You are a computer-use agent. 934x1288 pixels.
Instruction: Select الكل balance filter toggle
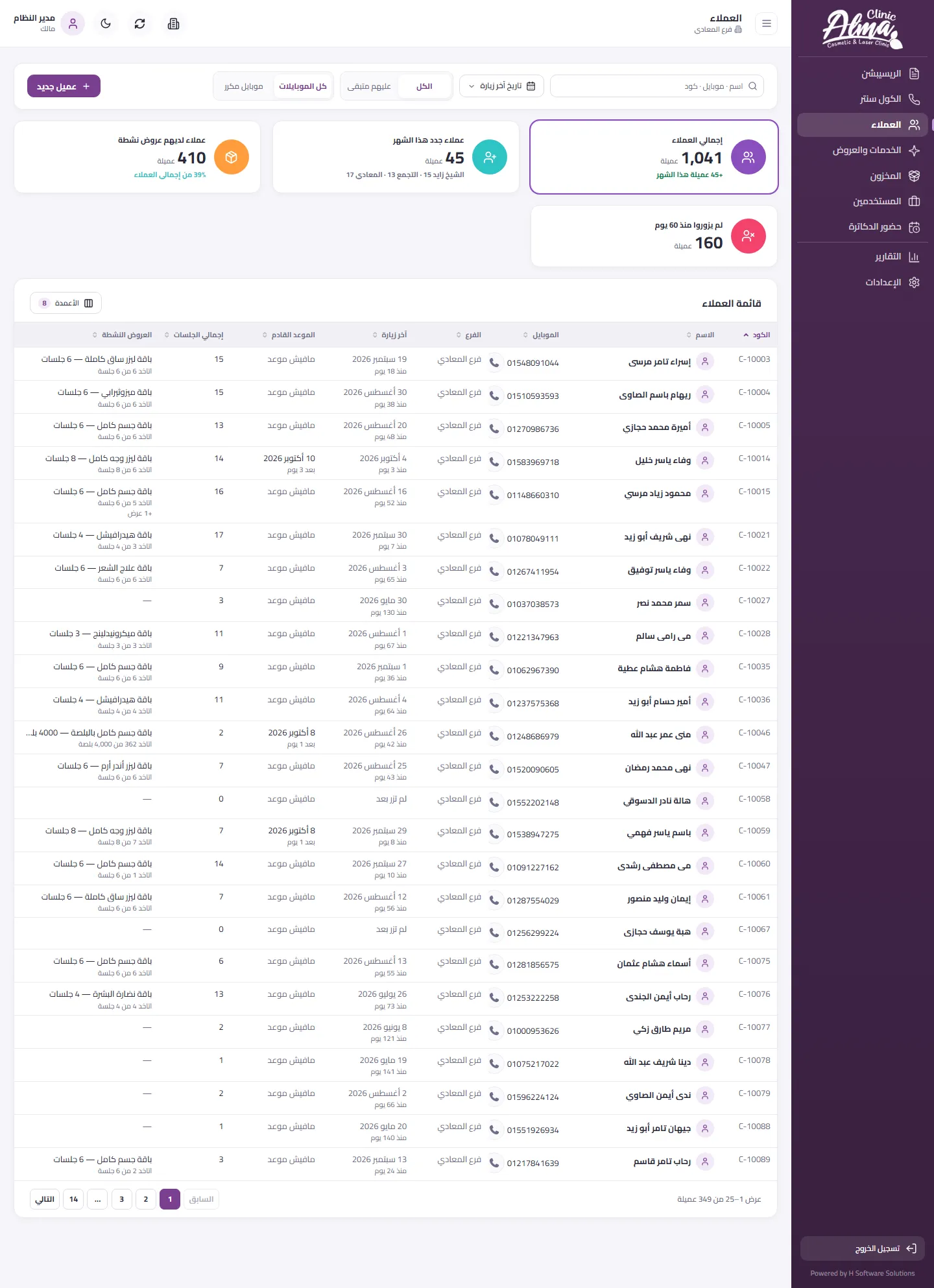tap(424, 86)
